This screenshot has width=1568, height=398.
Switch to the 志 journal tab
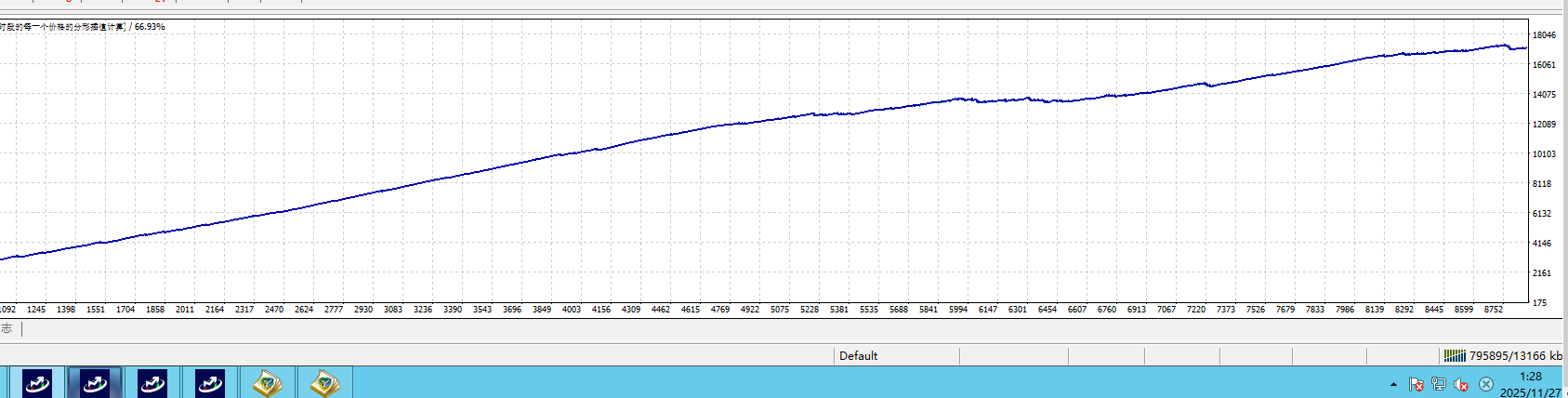pyautogui.click(x=7, y=328)
